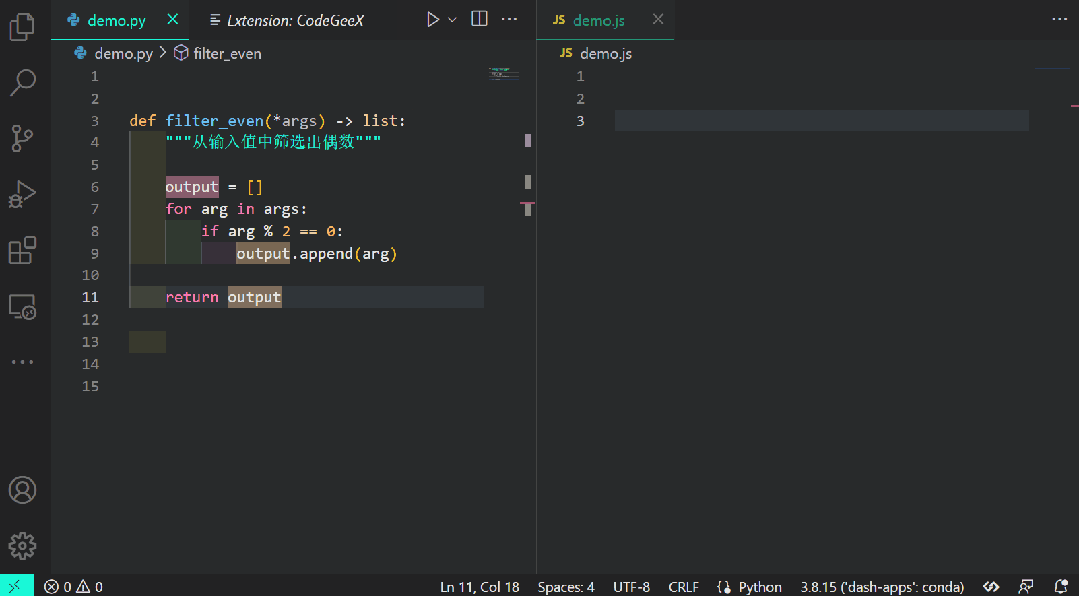
Task: Click line number 1 in demo.js gutter
Action: pos(580,76)
